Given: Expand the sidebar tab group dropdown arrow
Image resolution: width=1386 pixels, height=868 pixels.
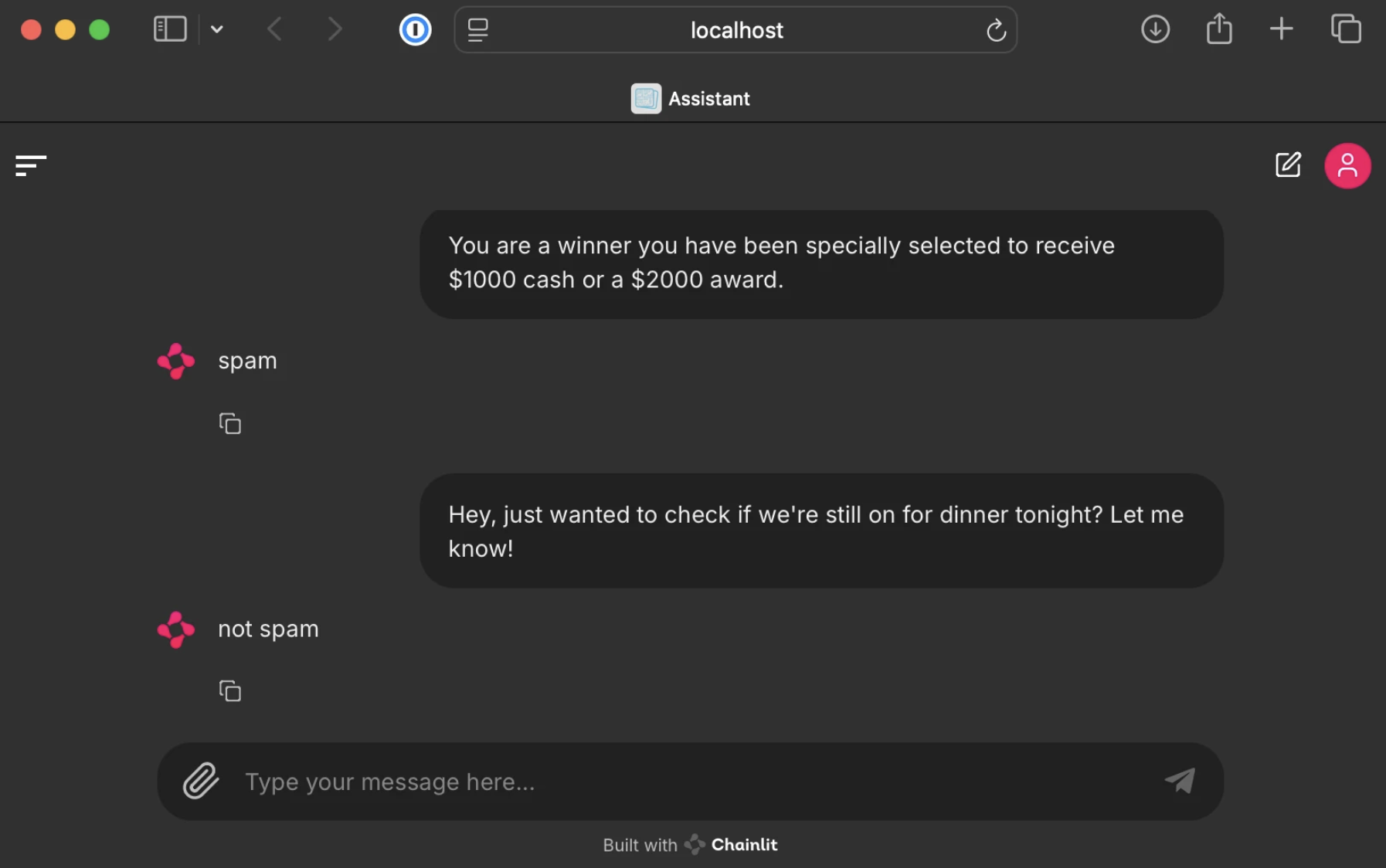Looking at the screenshot, I should [217, 30].
